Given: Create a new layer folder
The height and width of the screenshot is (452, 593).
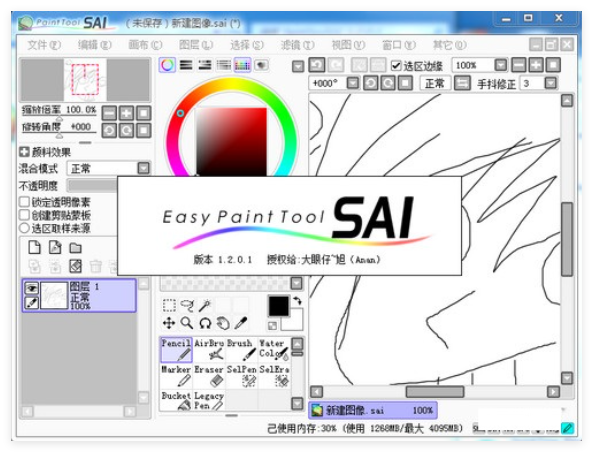Looking at the screenshot, I should click(76, 248).
